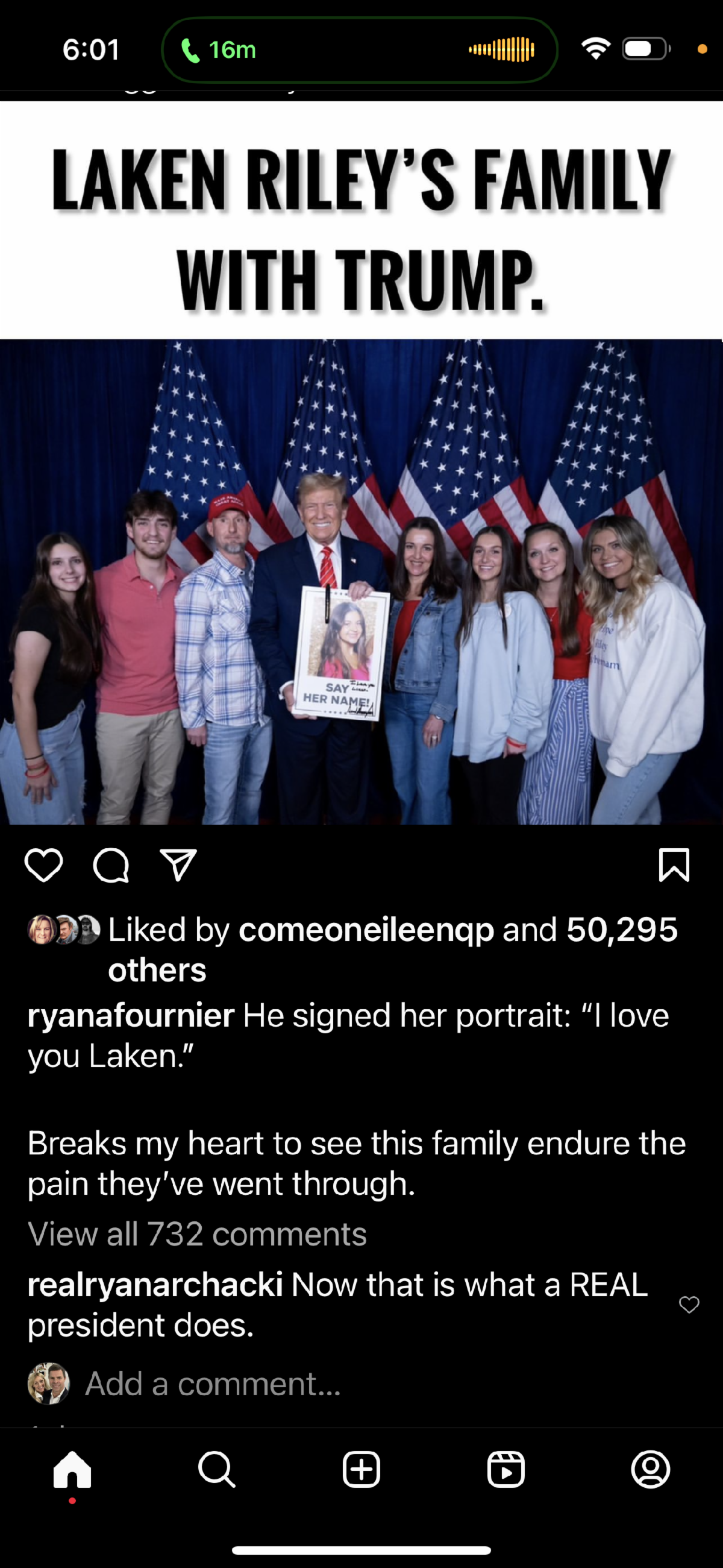Image resolution: width=723 pixels, height=1568 pixels.
Task: Open ryanafournier's profile from caption username
Action: (x=131, y=1015)
